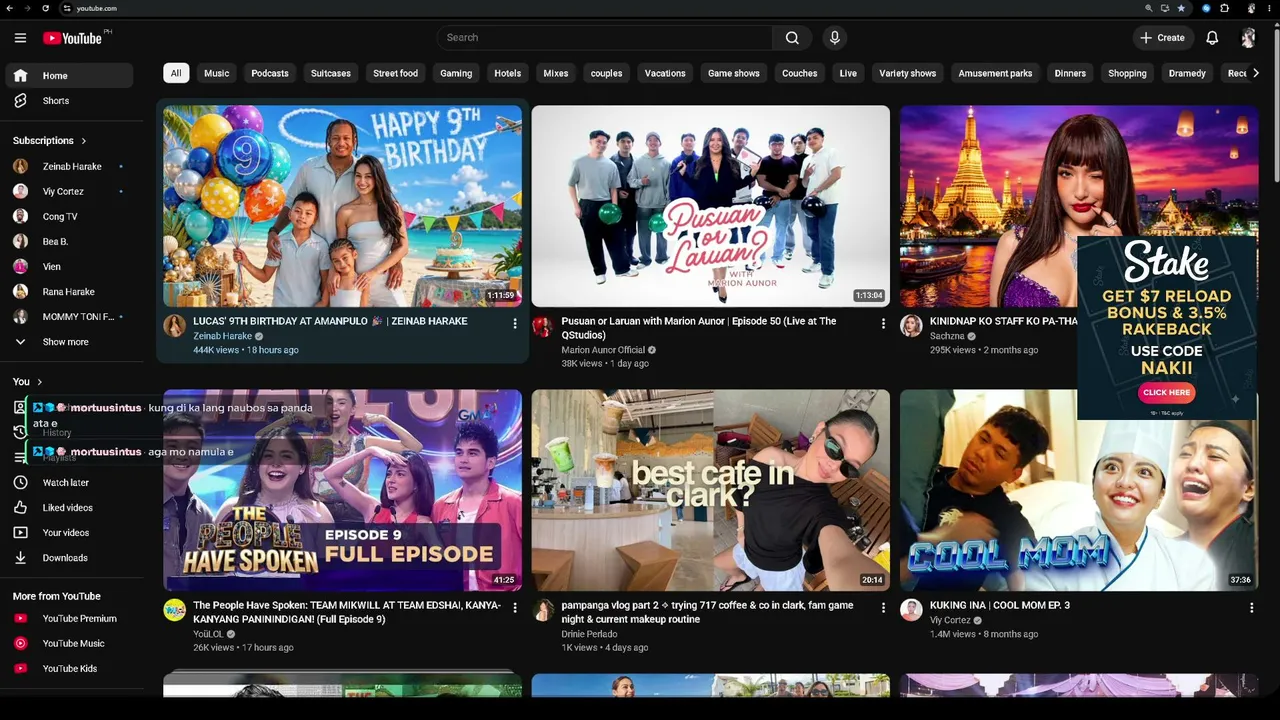Open options menu for KUKING INA video
The height and width of the screenshot is (720, 1280).
(x=1251, y=608)
